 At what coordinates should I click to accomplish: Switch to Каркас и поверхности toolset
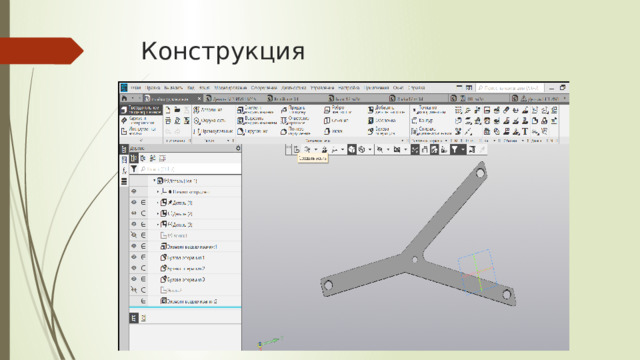[140, 121]
